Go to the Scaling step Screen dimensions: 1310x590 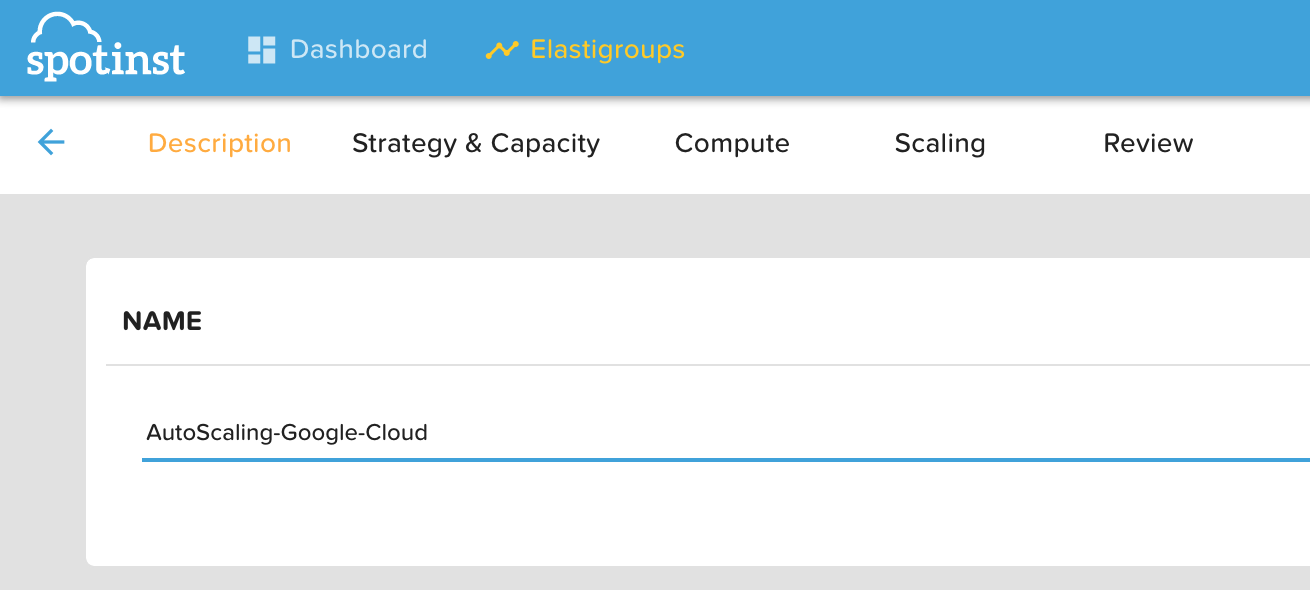coord(939,143)
